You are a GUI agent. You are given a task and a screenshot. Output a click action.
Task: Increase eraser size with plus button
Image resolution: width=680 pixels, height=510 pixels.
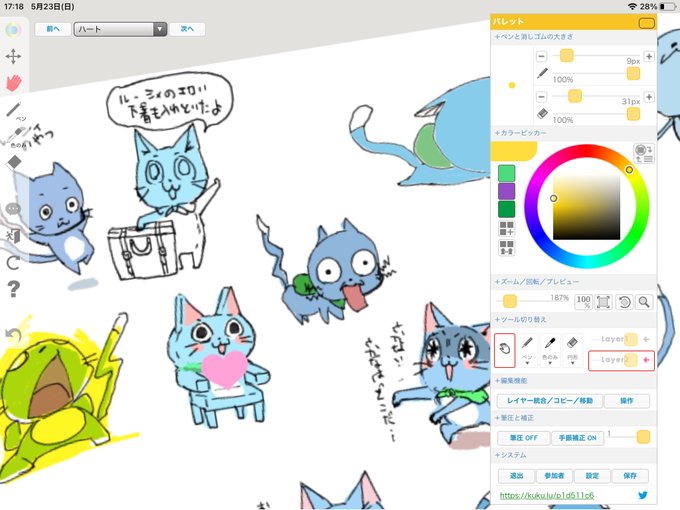649,97
